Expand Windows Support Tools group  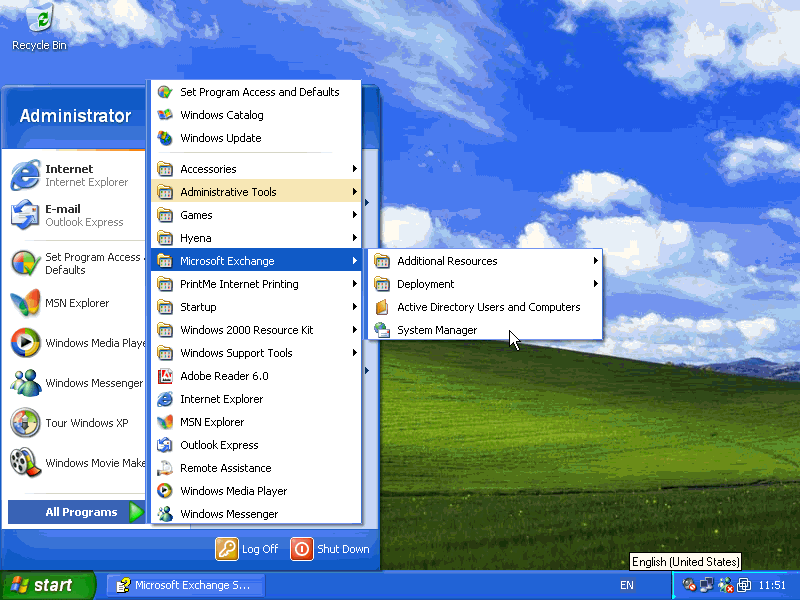coord(256,353)
